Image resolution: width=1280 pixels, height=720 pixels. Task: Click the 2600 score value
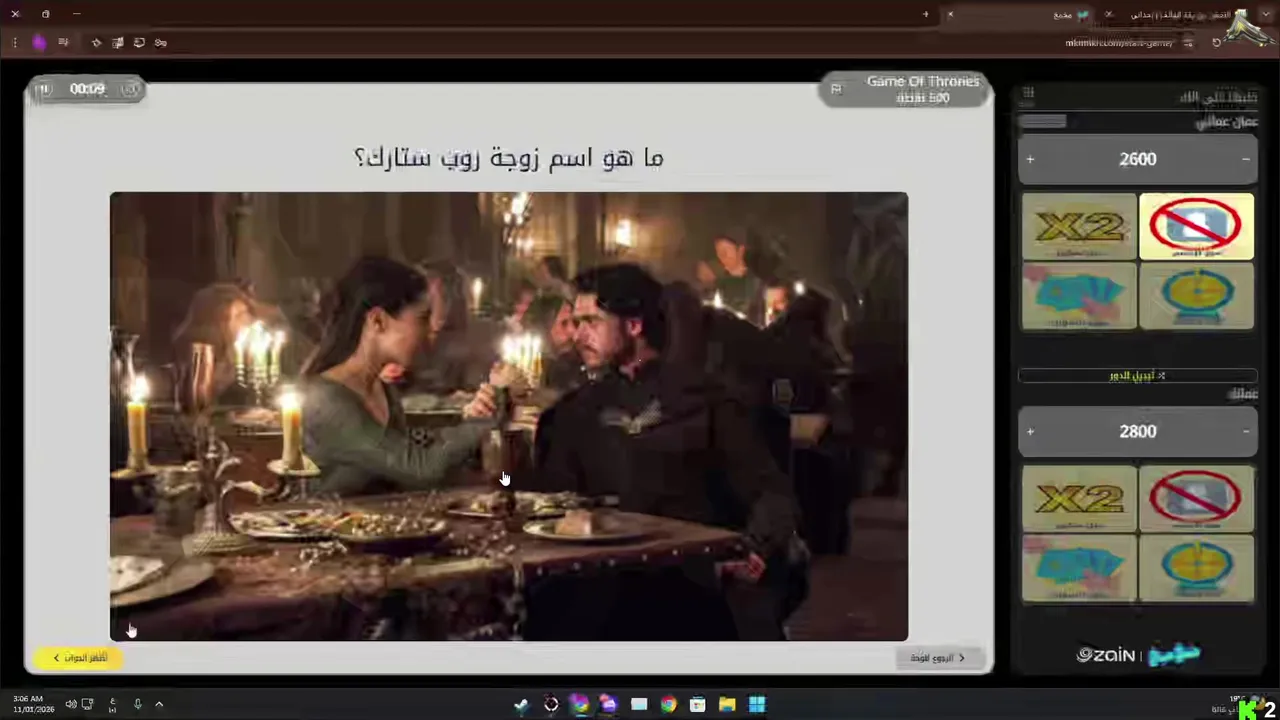click(1138, 159)
